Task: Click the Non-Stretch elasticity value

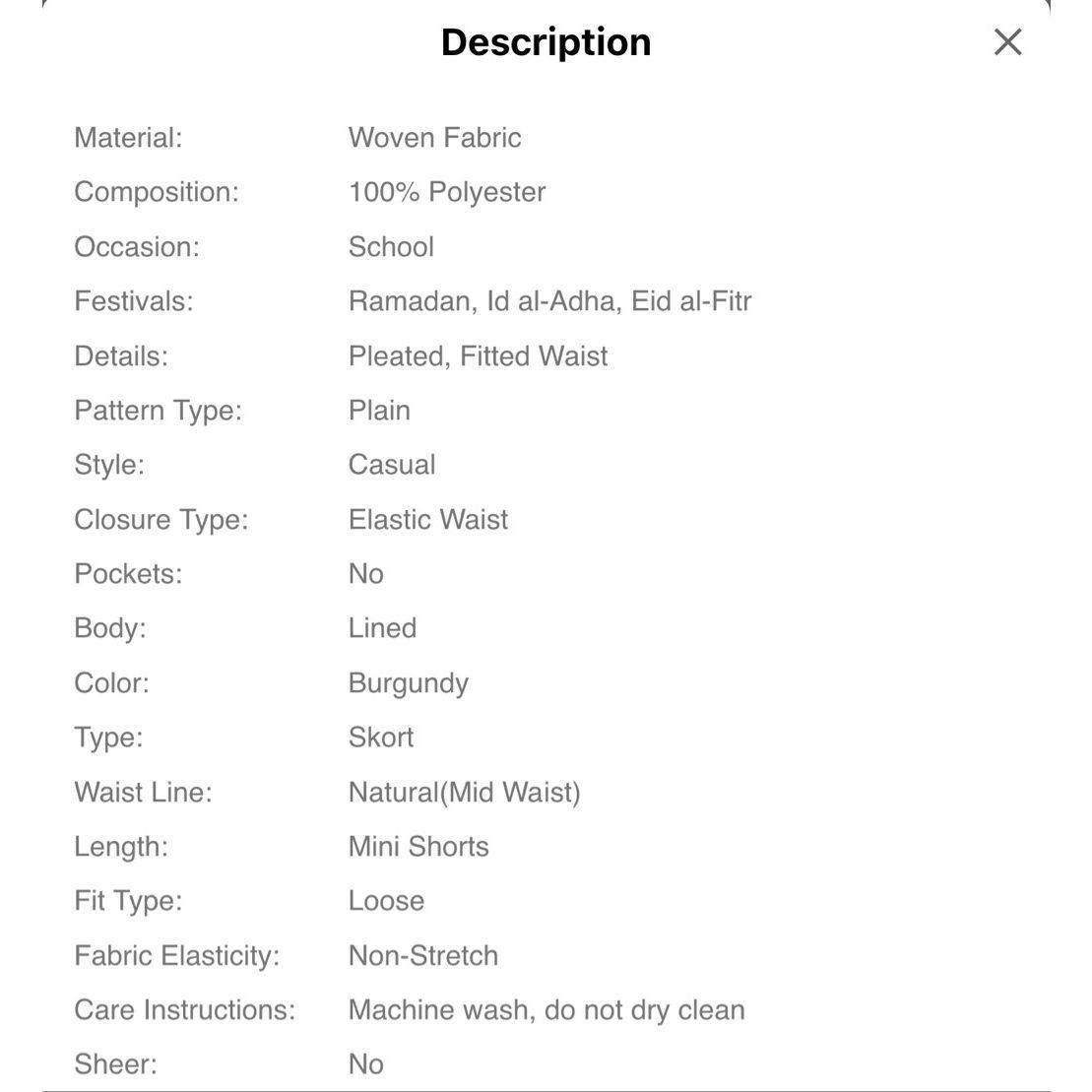Action: [x=423, y=955]
